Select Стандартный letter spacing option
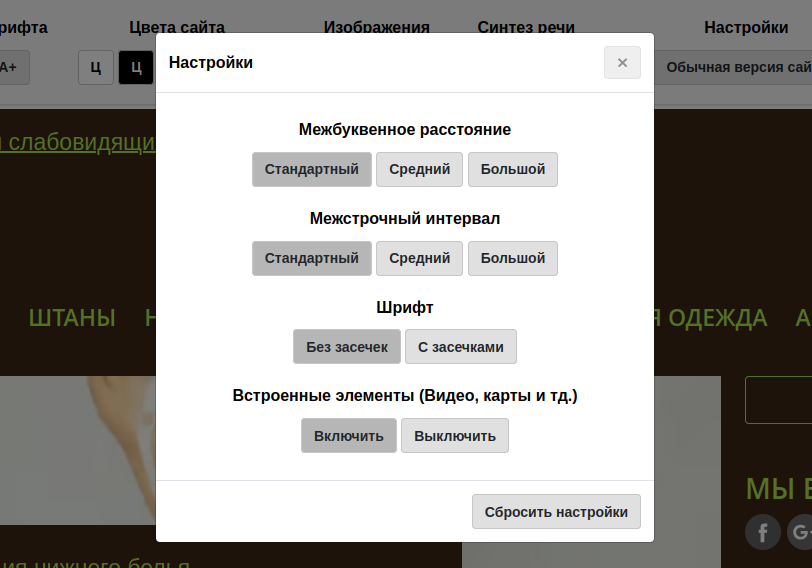 coord(311,170)
